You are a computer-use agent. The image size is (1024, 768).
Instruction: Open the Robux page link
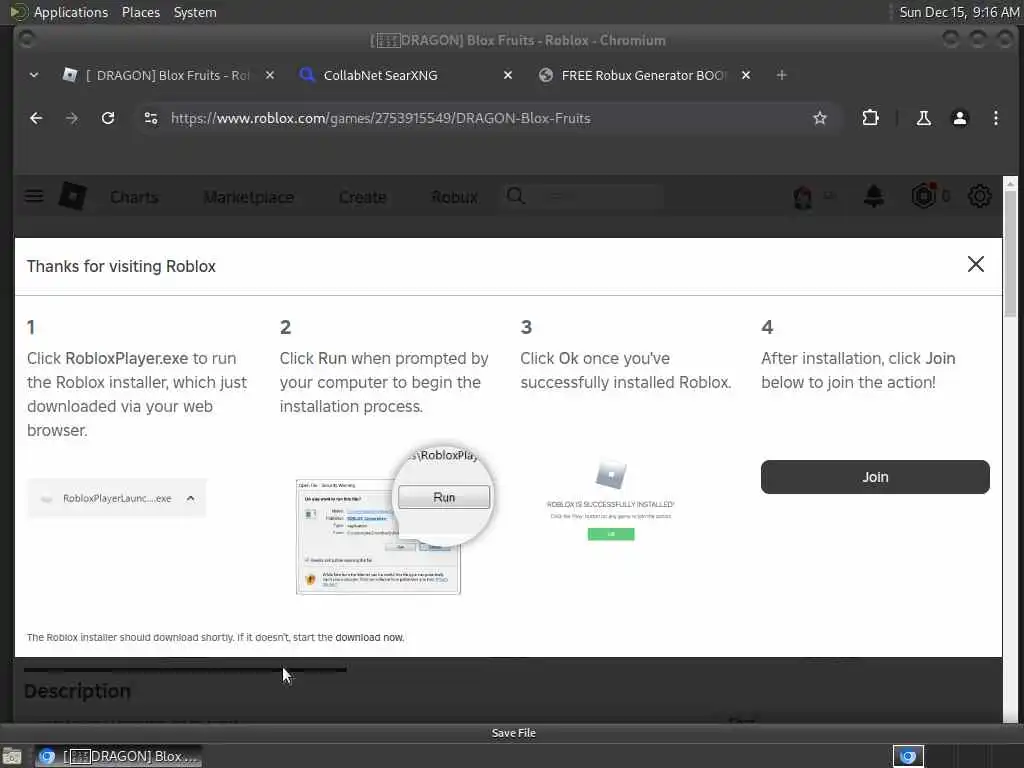(455, 197)
